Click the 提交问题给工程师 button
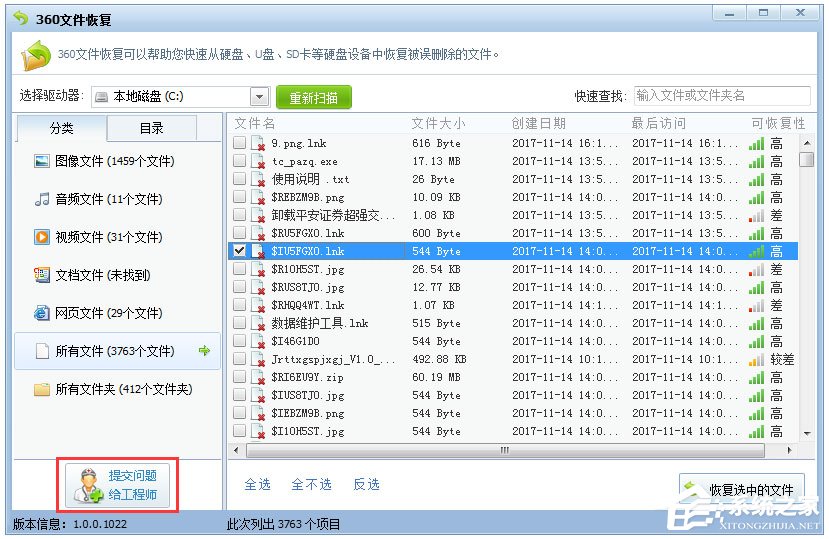Image resolution: width=829 pixels, height=539 pixels. coord(117,485)
